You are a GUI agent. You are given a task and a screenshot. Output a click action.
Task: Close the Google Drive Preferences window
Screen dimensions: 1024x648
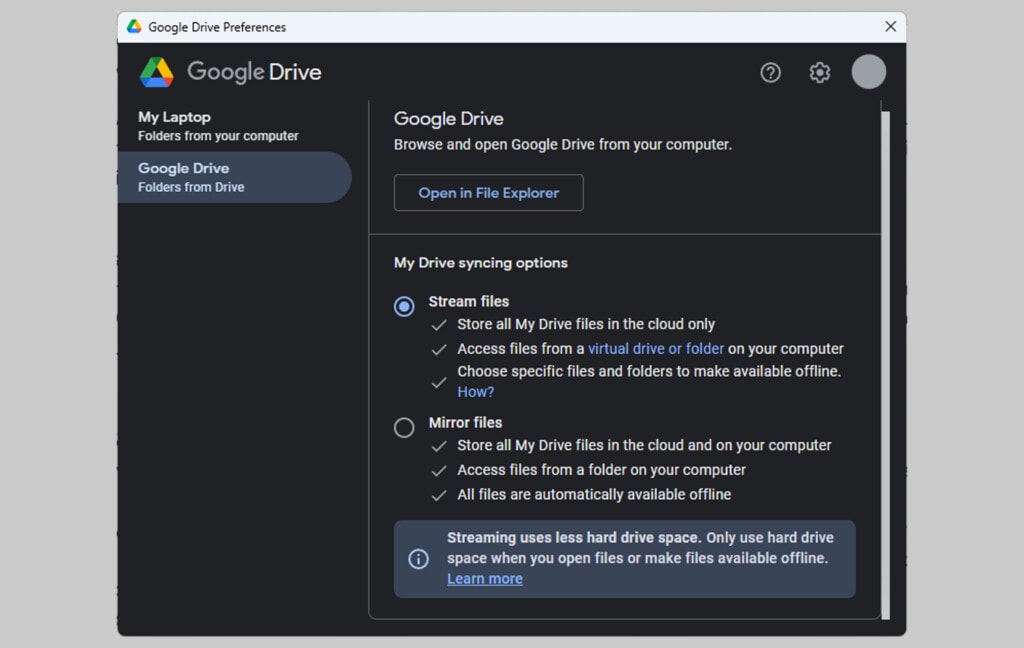890,27
